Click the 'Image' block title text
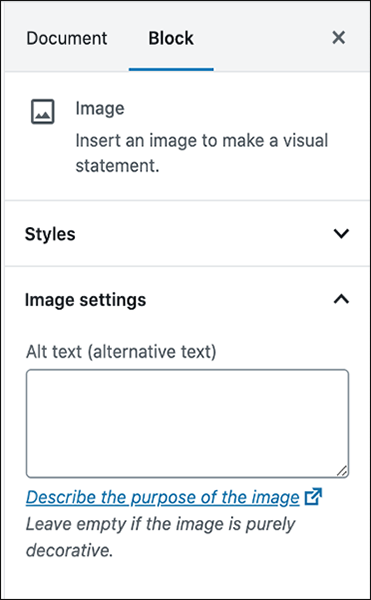This screenshot has height=600, width=371. (x=100, y=109)
